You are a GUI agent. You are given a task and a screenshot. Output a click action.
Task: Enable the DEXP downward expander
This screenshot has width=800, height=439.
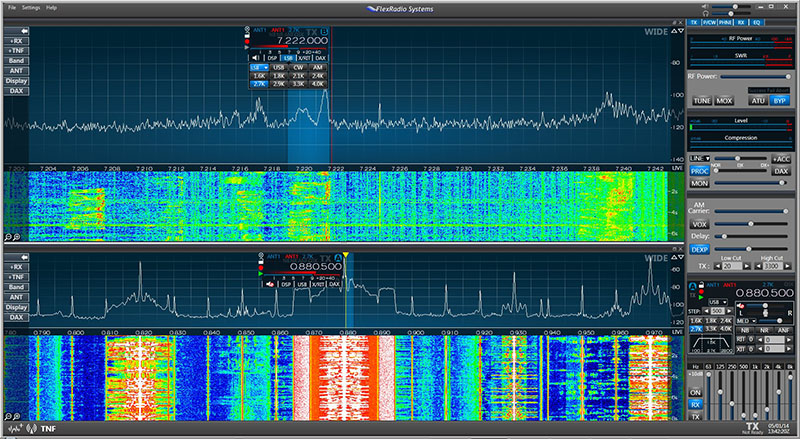coord(700,248)
